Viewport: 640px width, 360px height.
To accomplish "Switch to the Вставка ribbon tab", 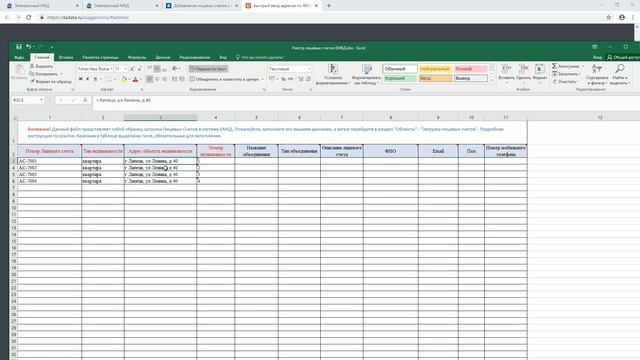I will [x=66, y=58].
